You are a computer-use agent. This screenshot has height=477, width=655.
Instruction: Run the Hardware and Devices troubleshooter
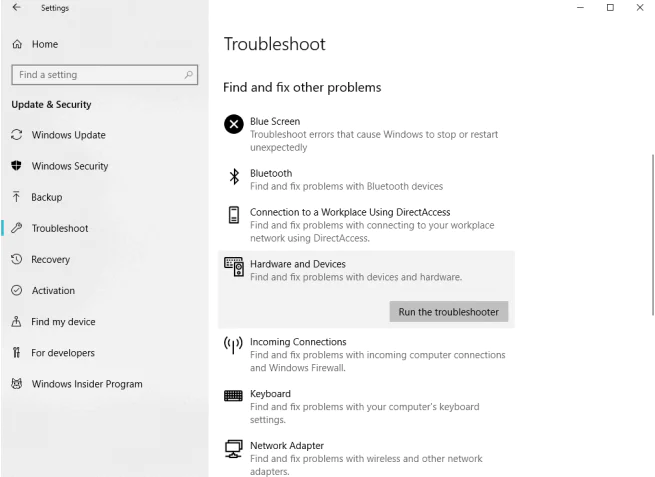click(448, 312)
